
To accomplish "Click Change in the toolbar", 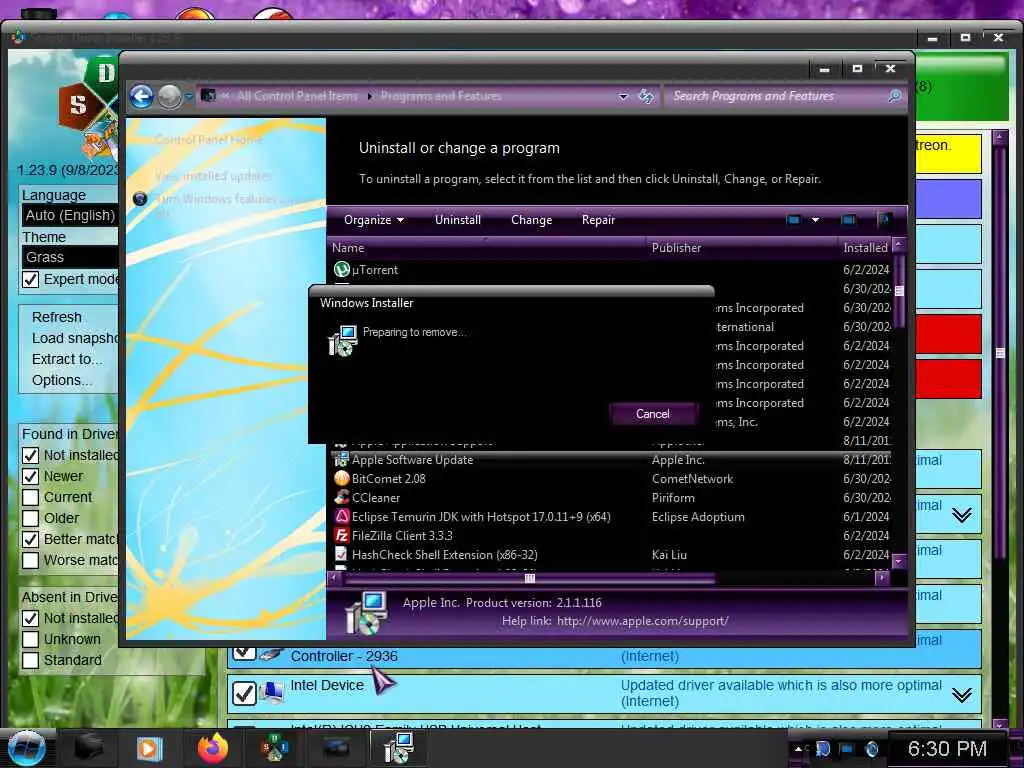I will (532, 220).
